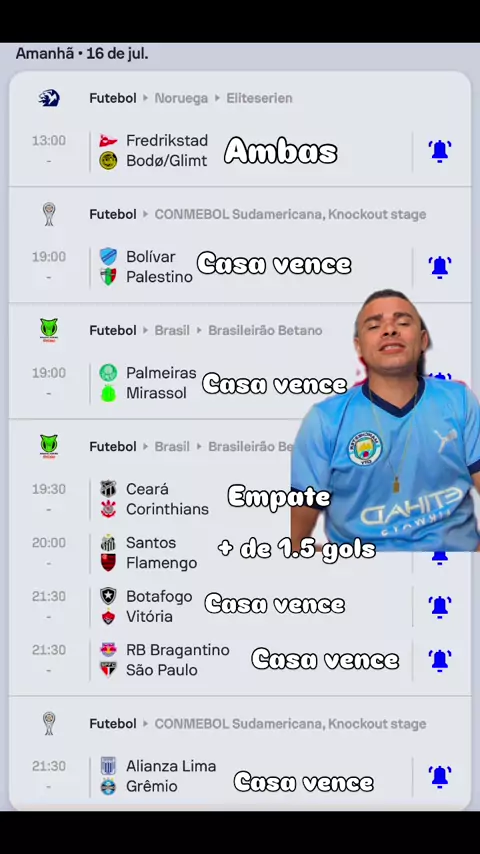Click the Botafogo team crest

tap(108, 596)
